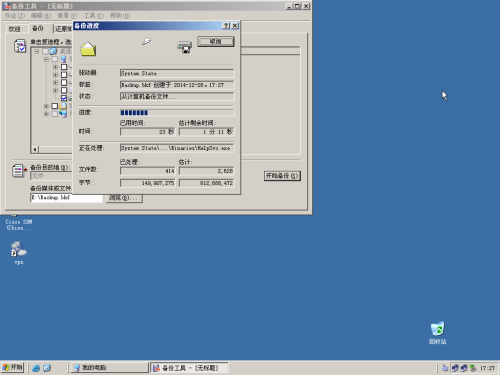Expand the first drive node under My Computer
Viewport: 500px width, 375px height.
(x=55, y=67)
